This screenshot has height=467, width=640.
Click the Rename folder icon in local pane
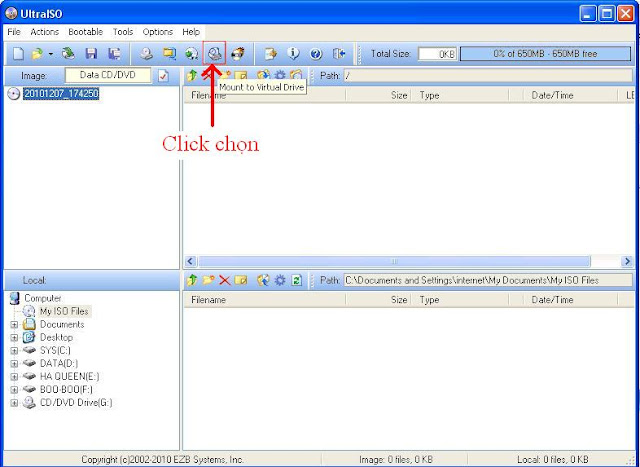[241, 280]
